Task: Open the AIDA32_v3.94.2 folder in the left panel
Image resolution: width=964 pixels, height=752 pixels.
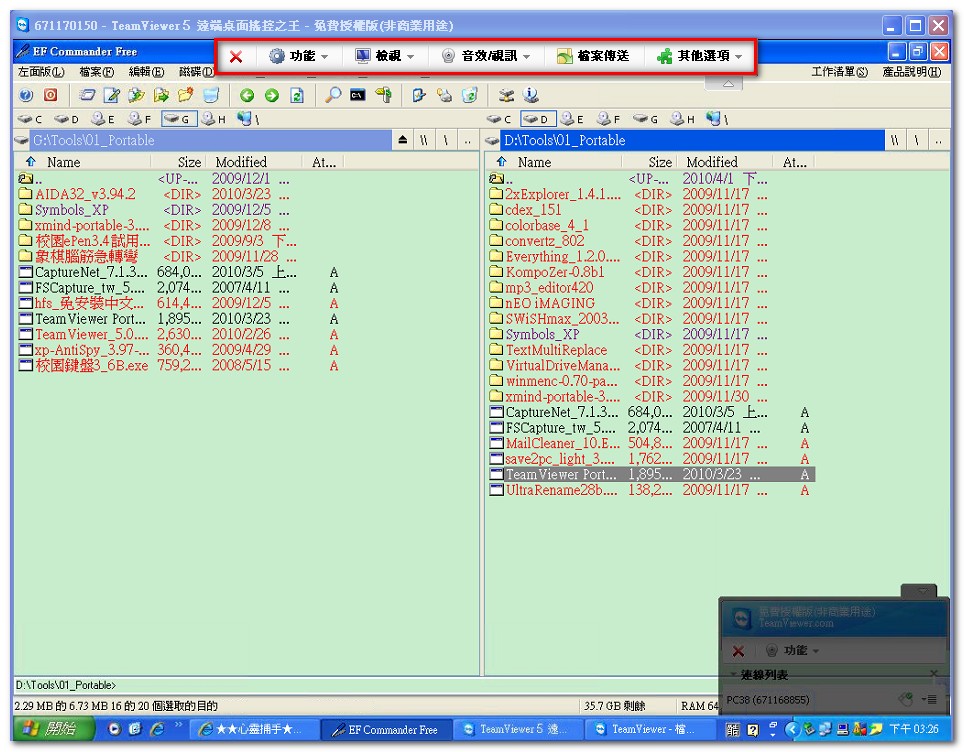Action: (85, 195)
